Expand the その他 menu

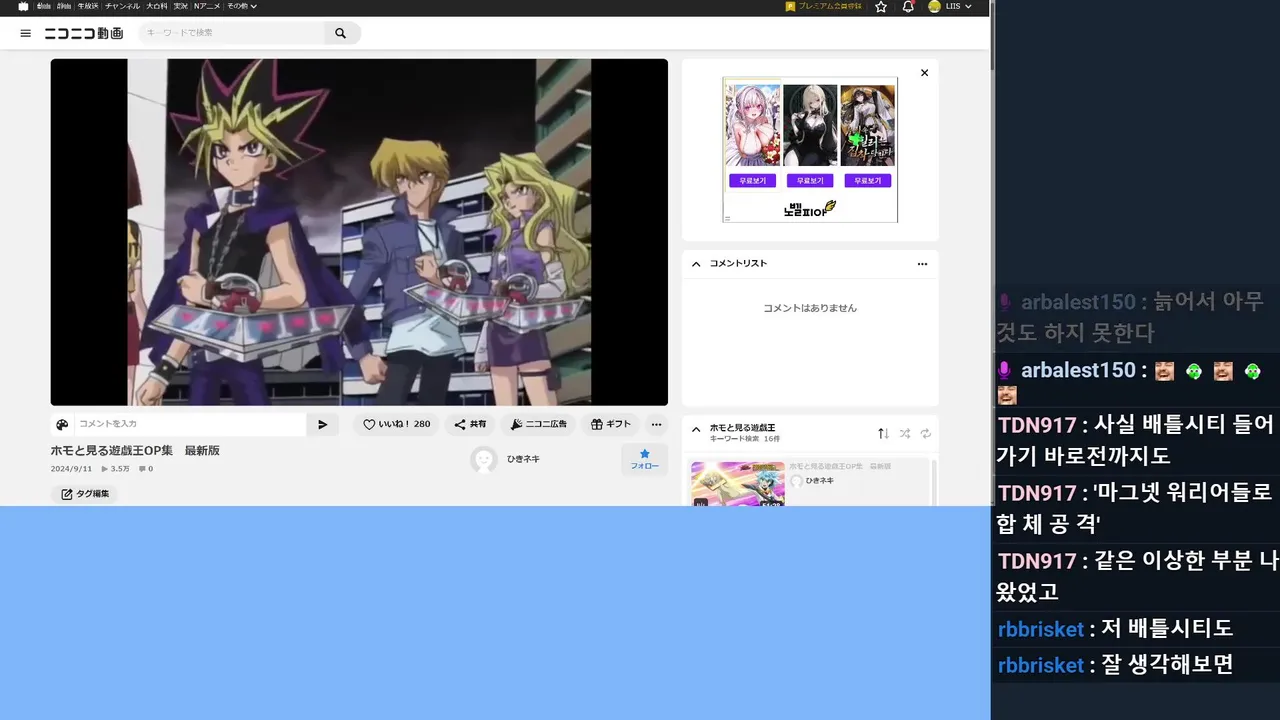coord(241,6)
